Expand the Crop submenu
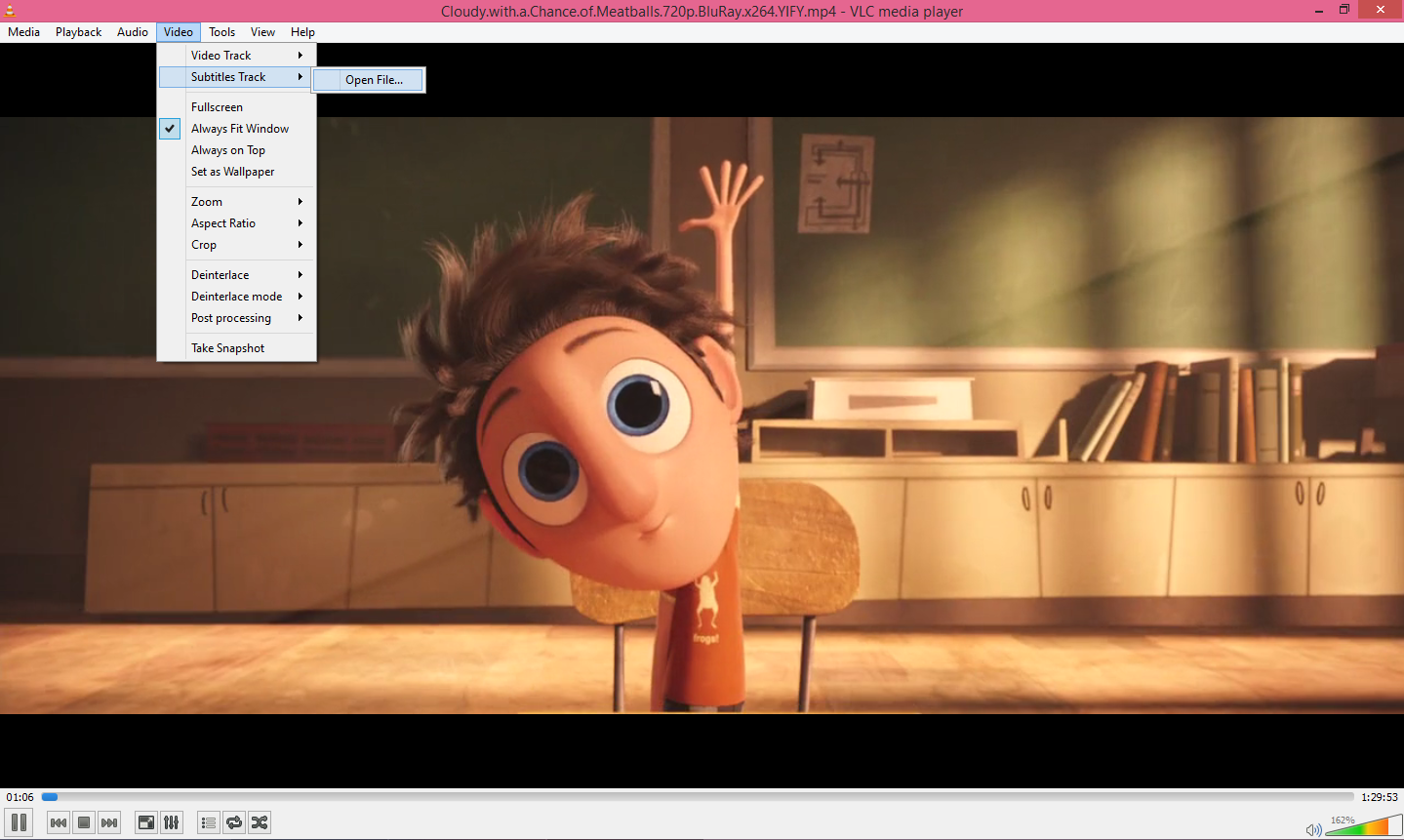The image size is (1404, 840). coord(237,245)
